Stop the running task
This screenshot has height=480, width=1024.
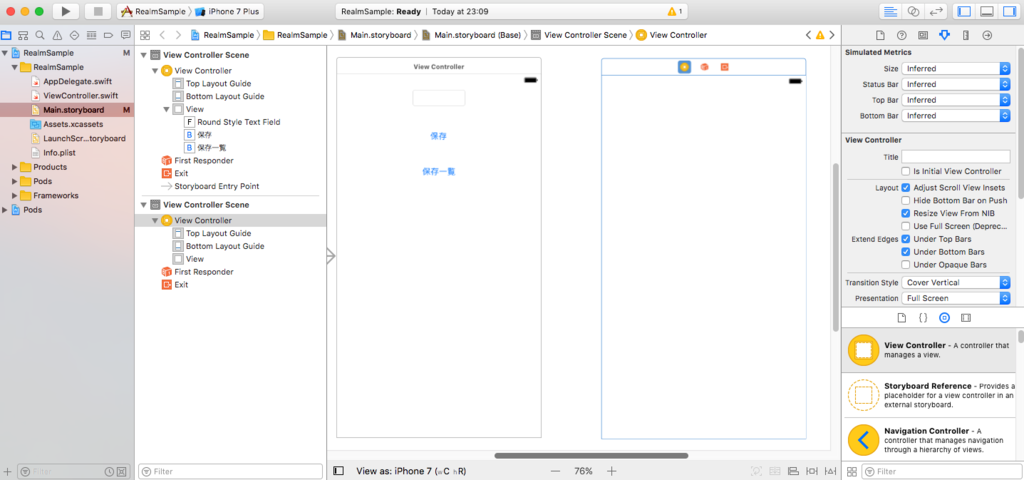point(98,11)
